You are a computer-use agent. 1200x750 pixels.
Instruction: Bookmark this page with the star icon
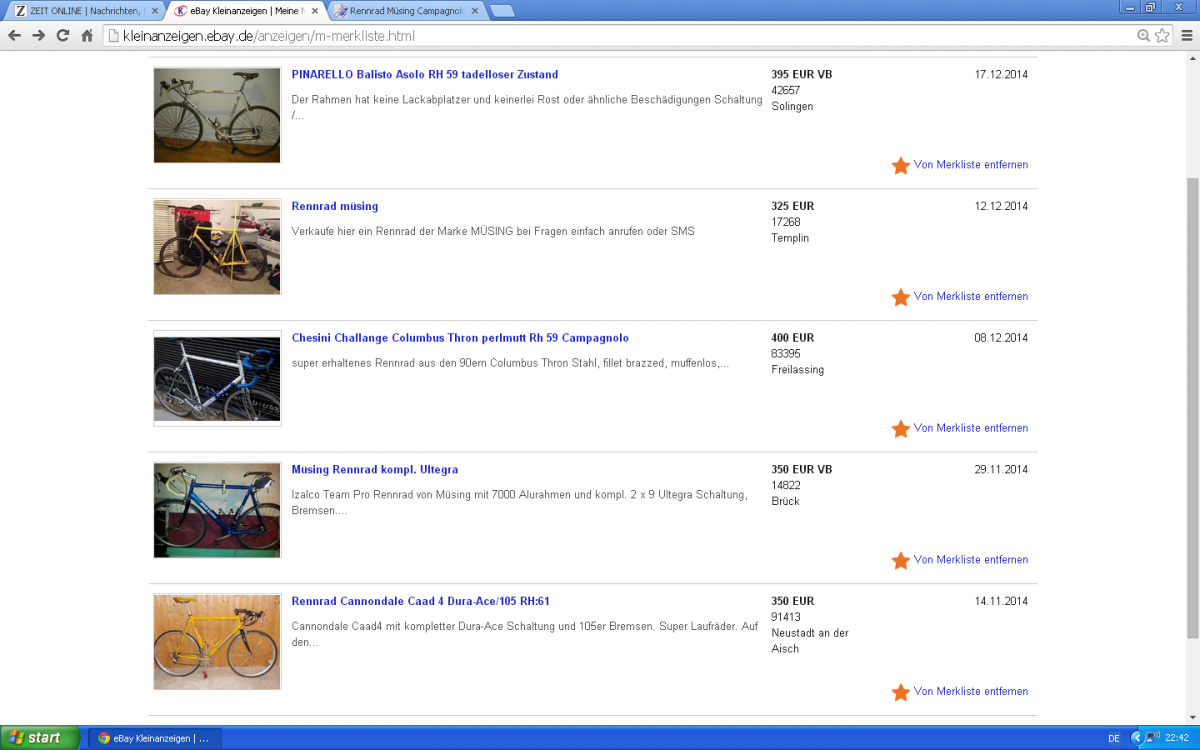(1162, 36)
